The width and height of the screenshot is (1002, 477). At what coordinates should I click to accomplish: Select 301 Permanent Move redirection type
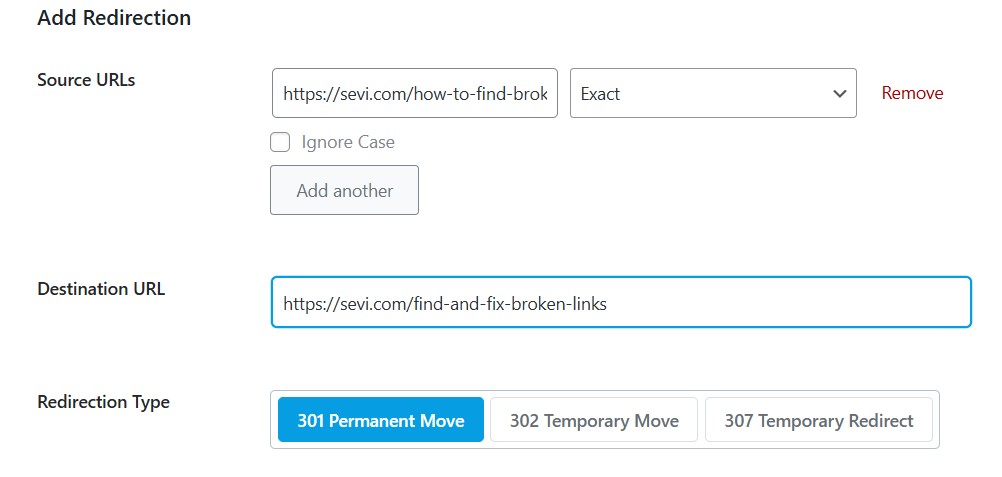click(x=381, y=420)
